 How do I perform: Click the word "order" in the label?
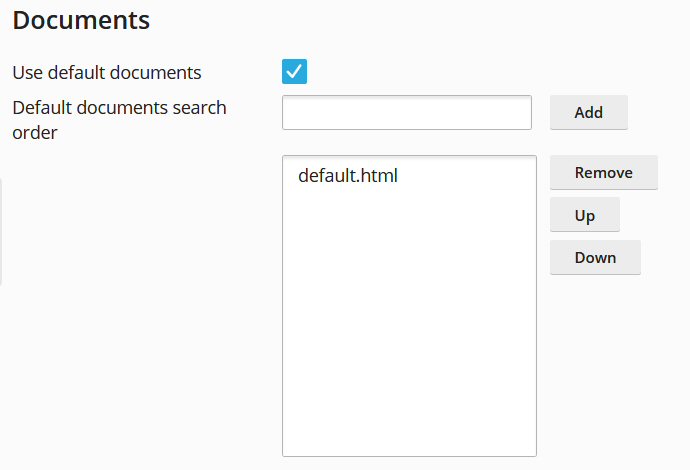[35, 133]
